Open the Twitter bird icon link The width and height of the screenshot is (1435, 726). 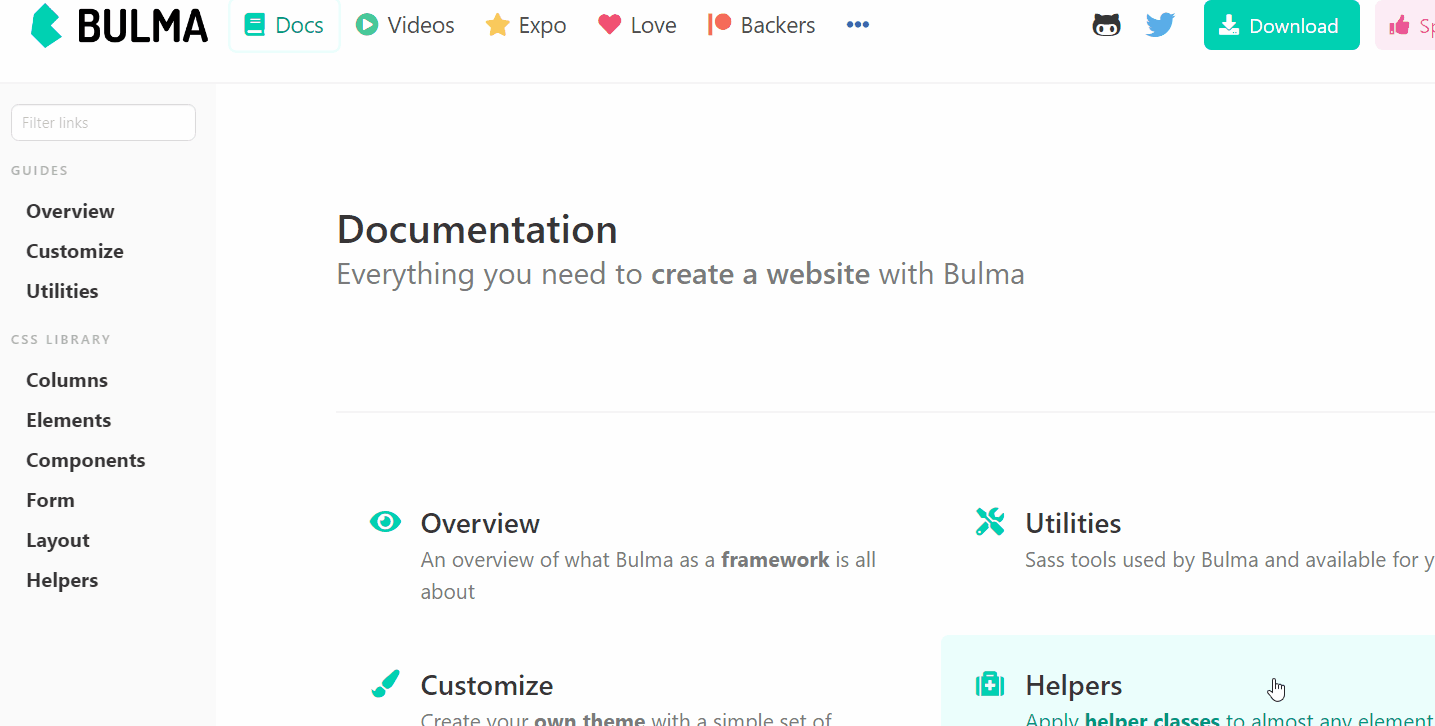pyautogui.click(x=1160, y=25)
